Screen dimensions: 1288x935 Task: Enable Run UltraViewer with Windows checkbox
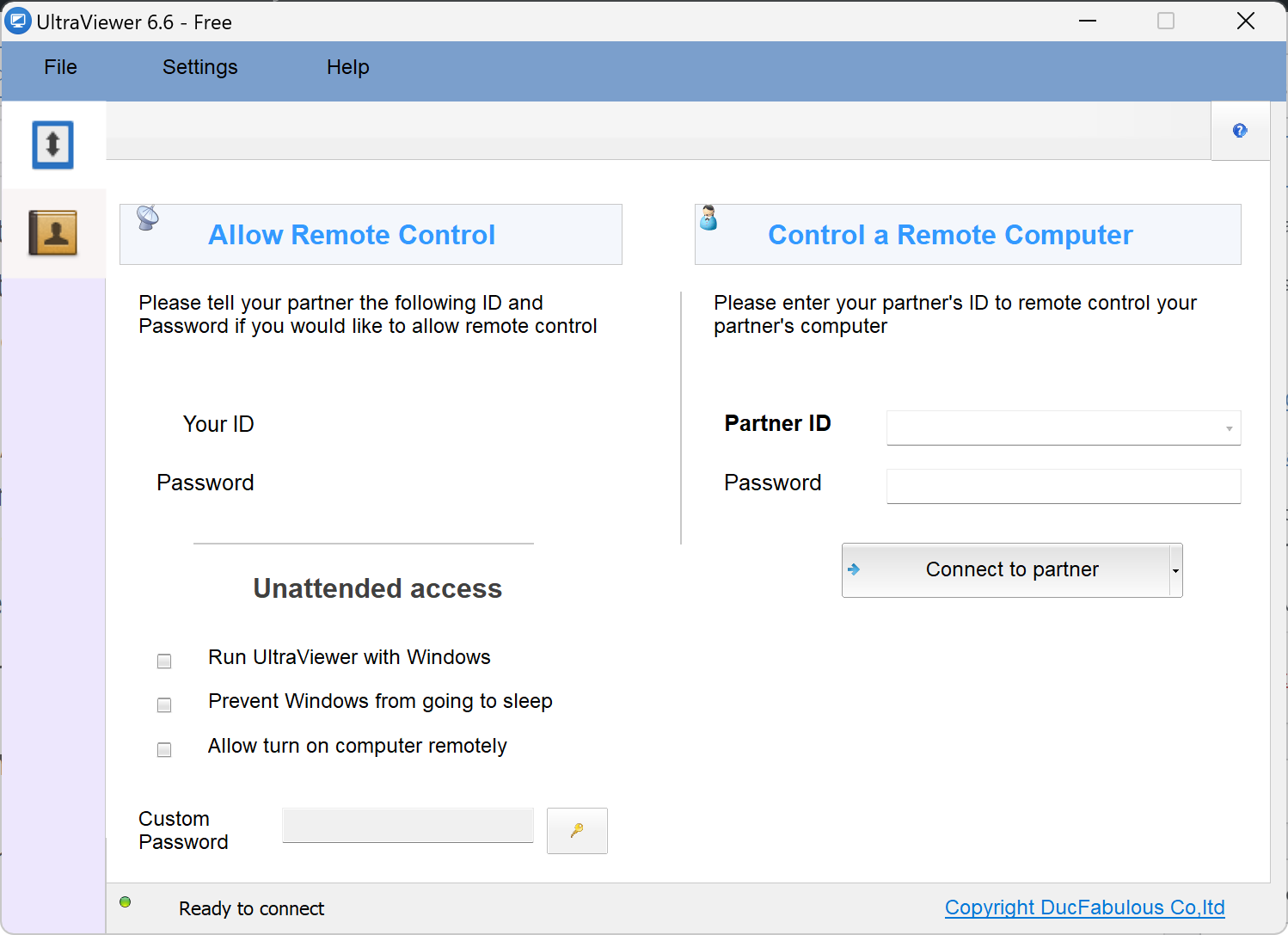164,661
